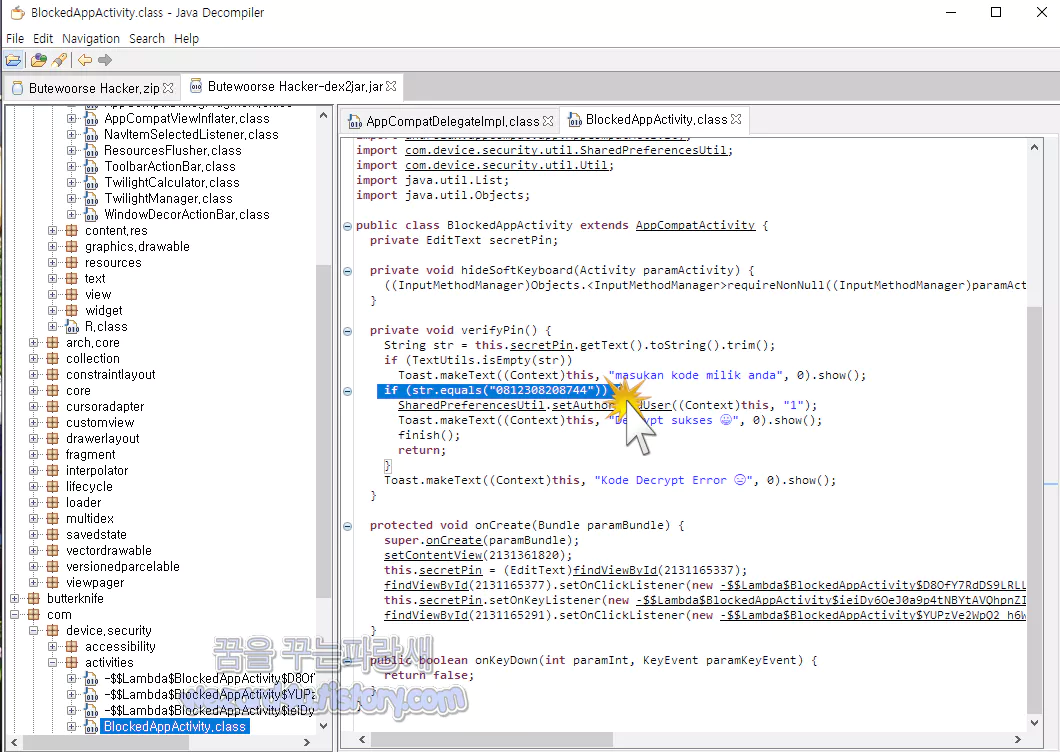
Task: Select the versionedparcelable package row
Action: click(122, 567)
